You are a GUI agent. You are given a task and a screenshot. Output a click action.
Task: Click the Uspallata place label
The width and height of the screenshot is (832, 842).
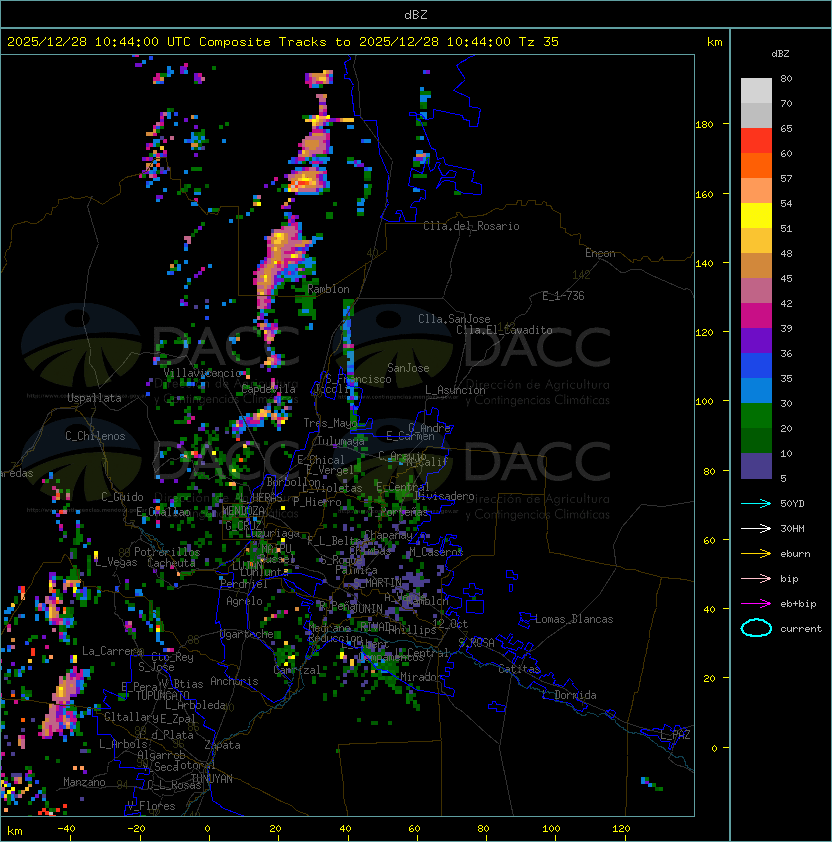pos(95,398)
